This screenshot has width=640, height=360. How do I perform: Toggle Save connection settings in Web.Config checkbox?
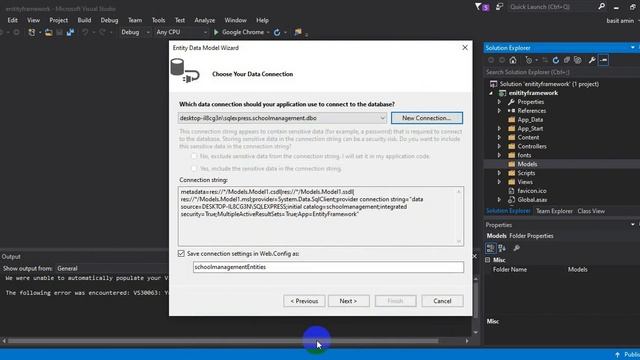tap(181, 253)
